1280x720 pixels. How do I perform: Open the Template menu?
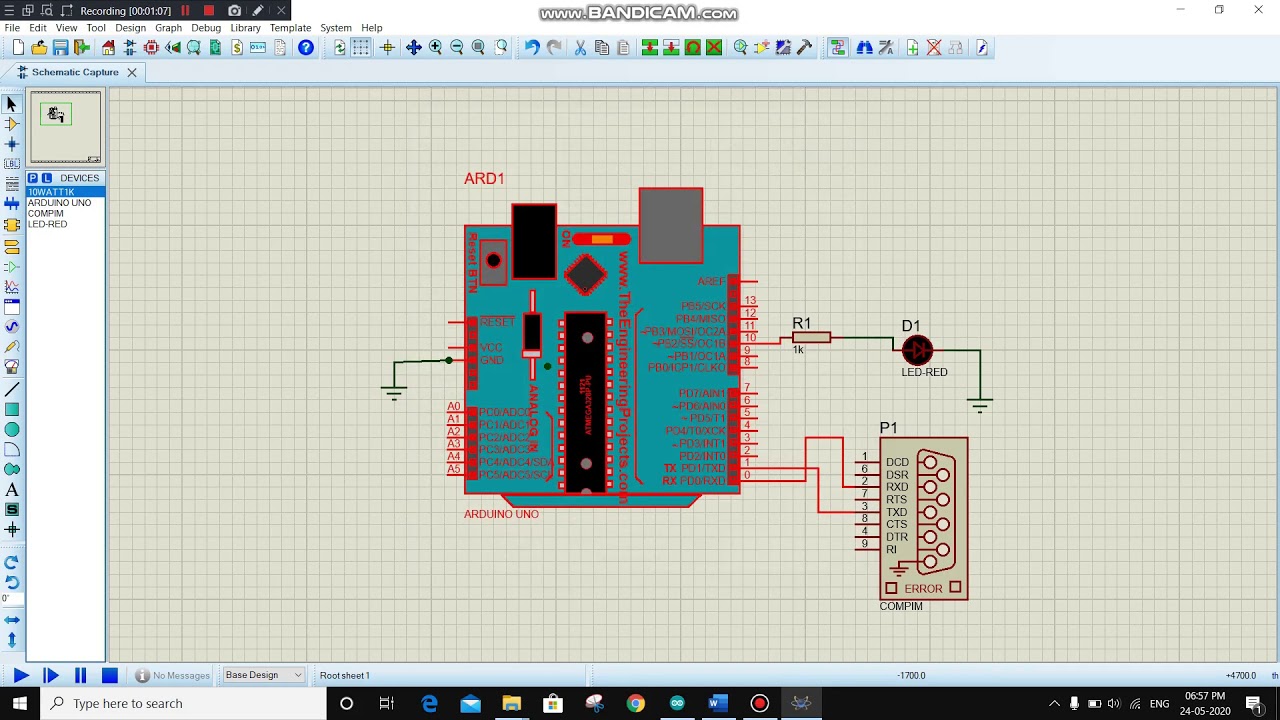(x=290, y=28)
